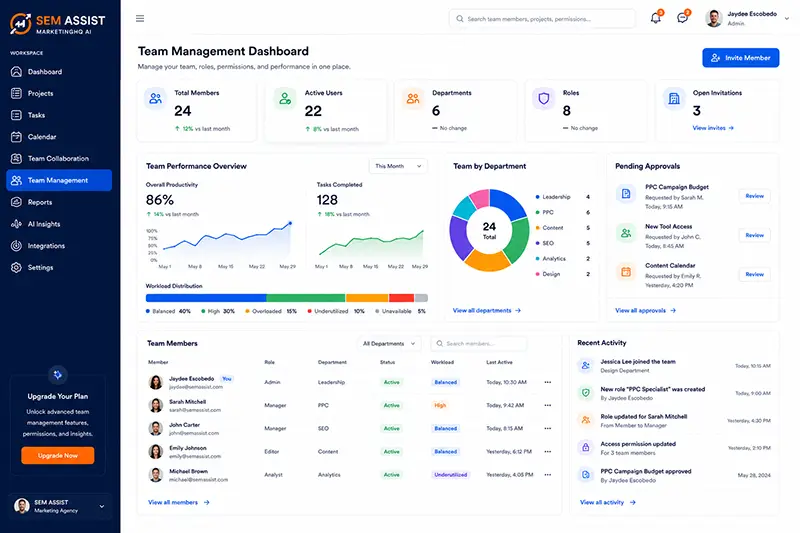Viewport: 800px width, 533px height.
Task: Expand the user account menu chevron
Action: tap(787, 18)
